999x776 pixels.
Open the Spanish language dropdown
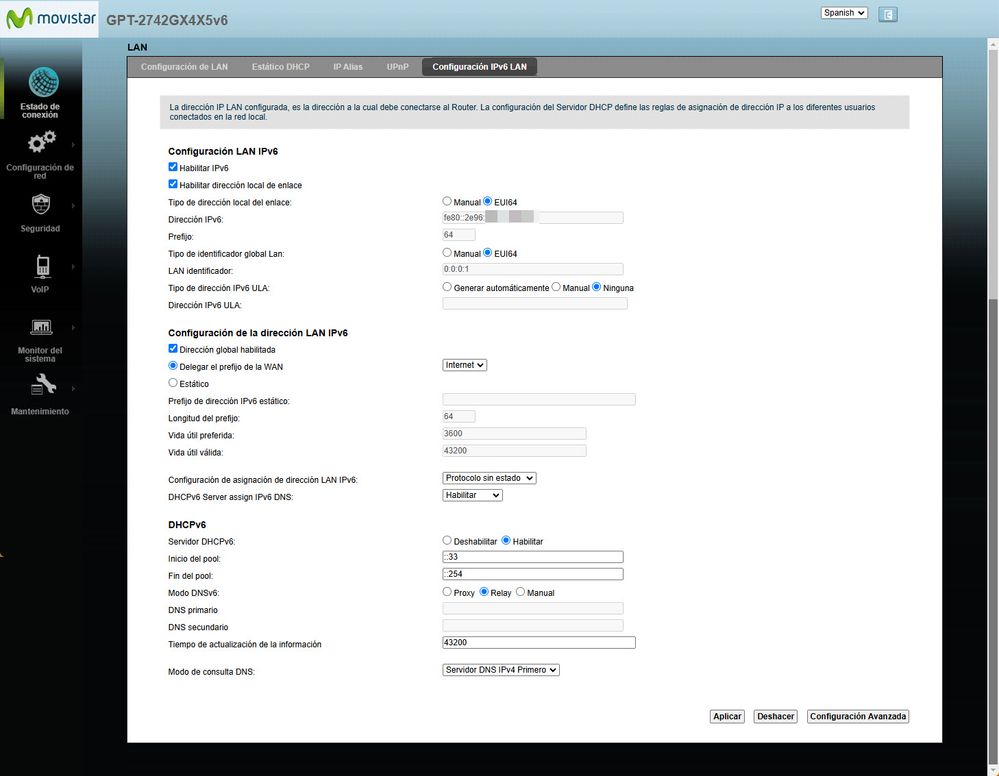pos(844,13)
